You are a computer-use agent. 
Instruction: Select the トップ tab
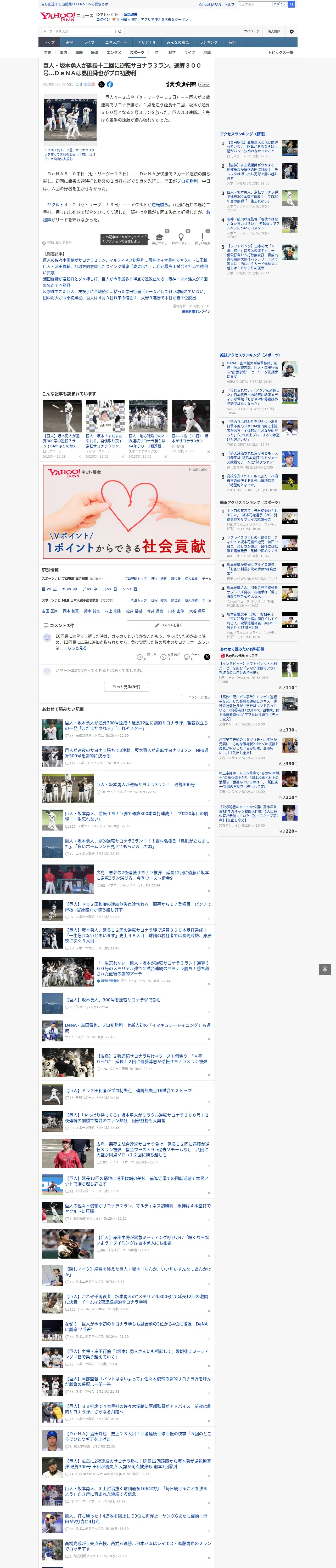click(x=49, y=43)
